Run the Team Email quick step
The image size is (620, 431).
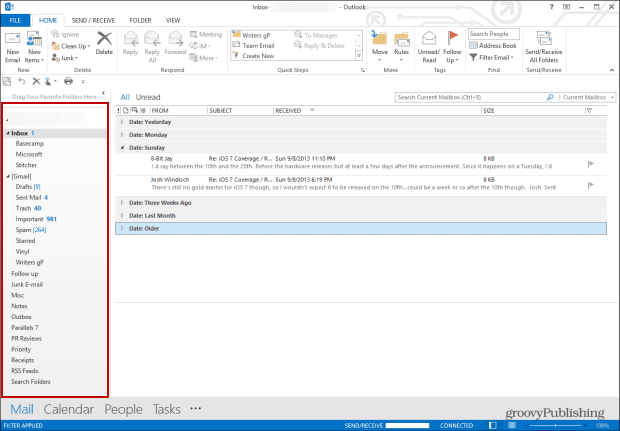click(253, 45)
